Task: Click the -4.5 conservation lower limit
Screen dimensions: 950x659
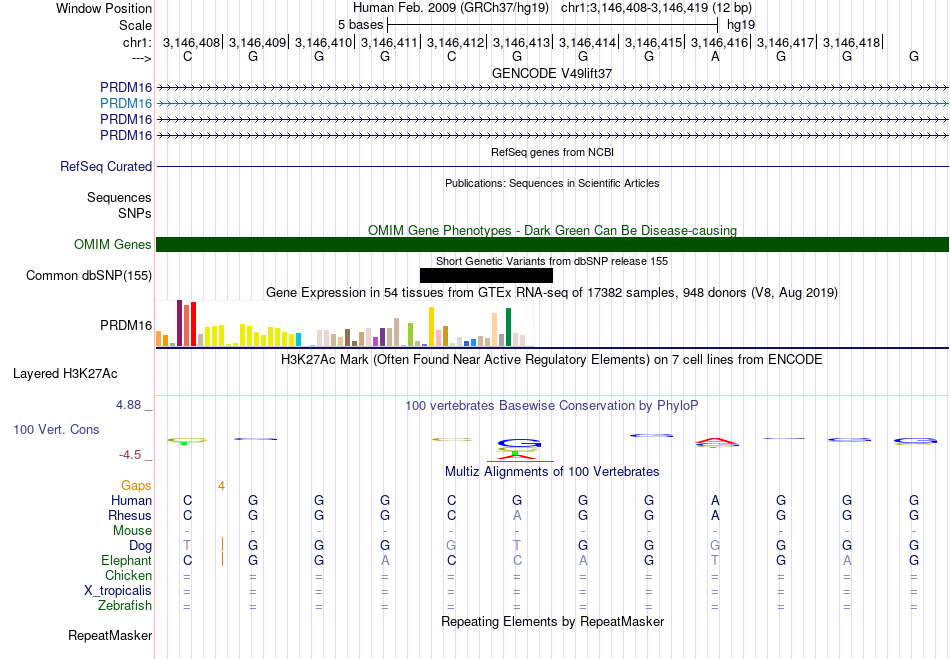Action: (130, 455)
